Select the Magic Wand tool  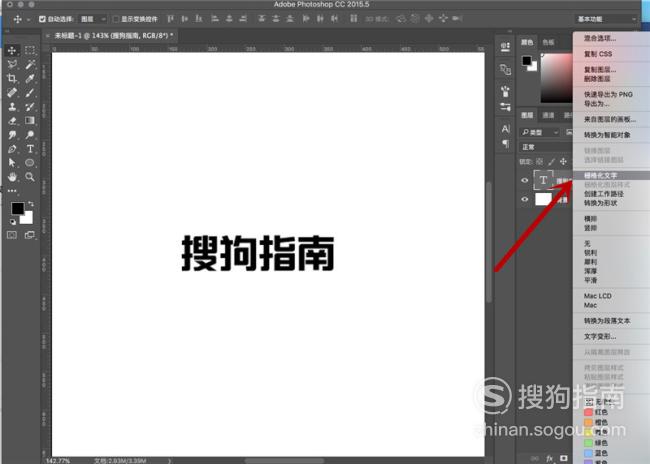[x=30, y=64]
